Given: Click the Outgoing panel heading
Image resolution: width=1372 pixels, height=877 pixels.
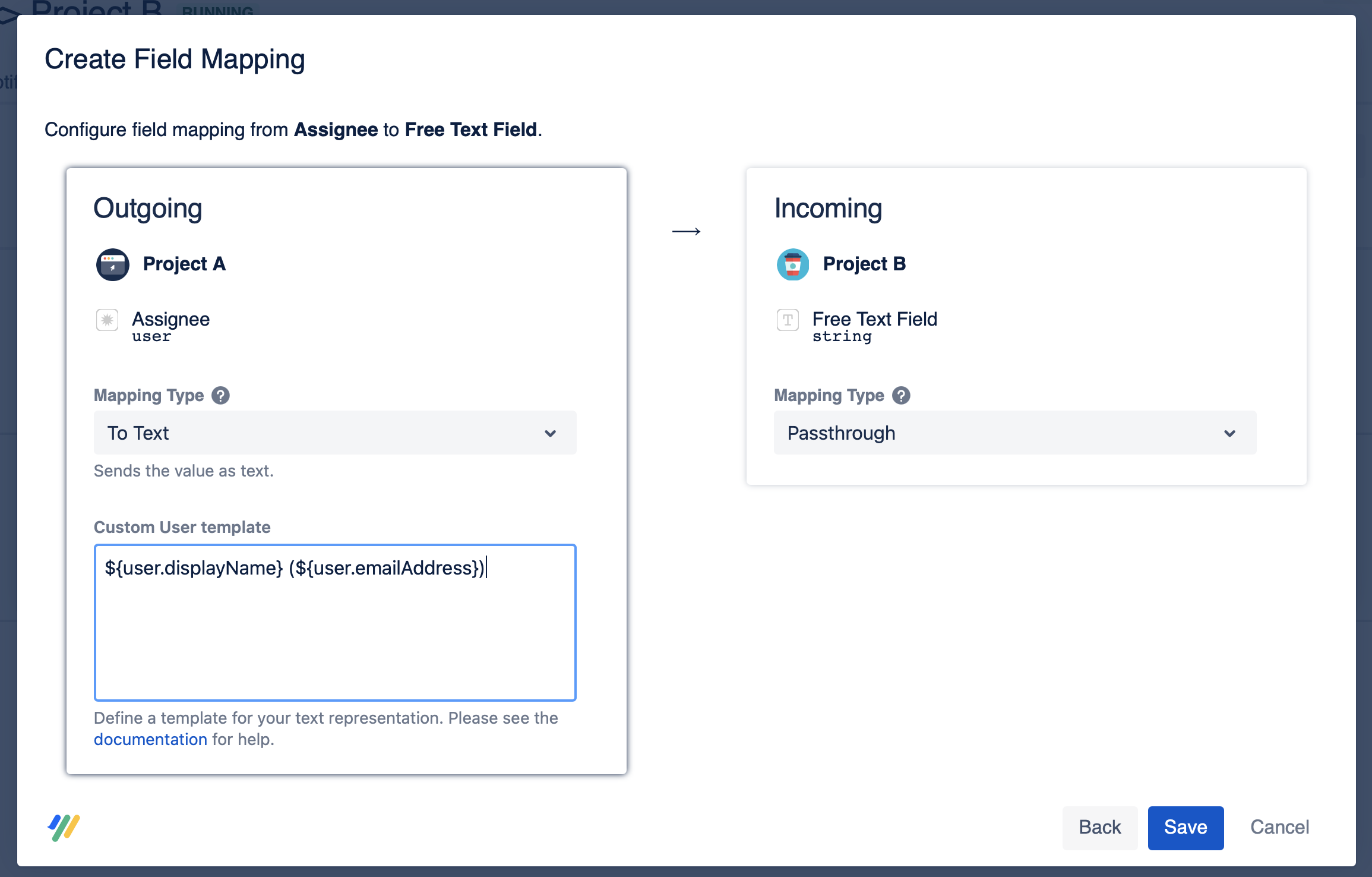Looking at the screenshot, I should point(148,208).
